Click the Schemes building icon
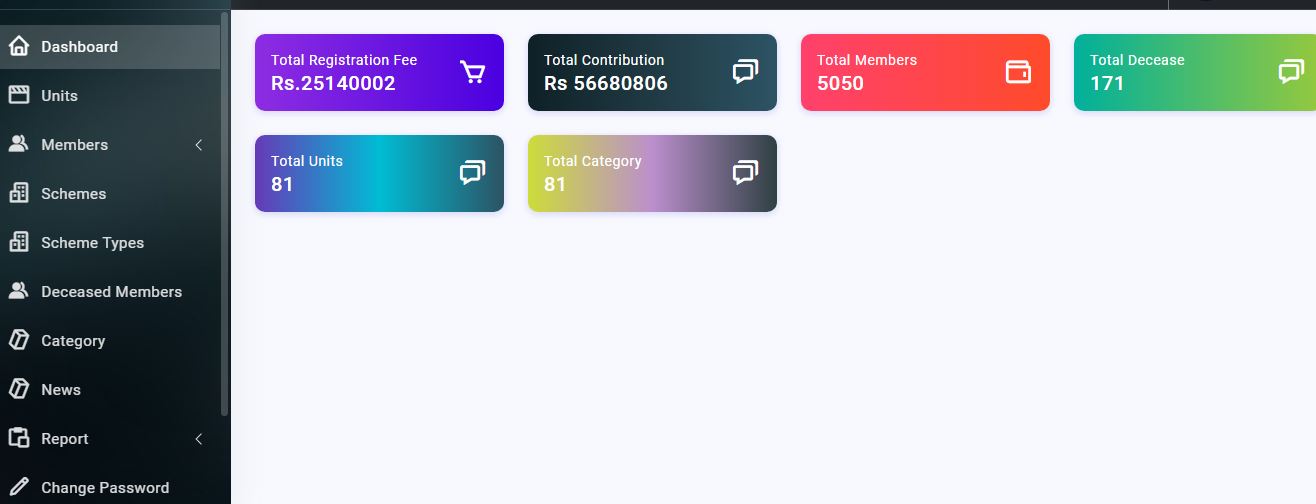 point(18,193)
